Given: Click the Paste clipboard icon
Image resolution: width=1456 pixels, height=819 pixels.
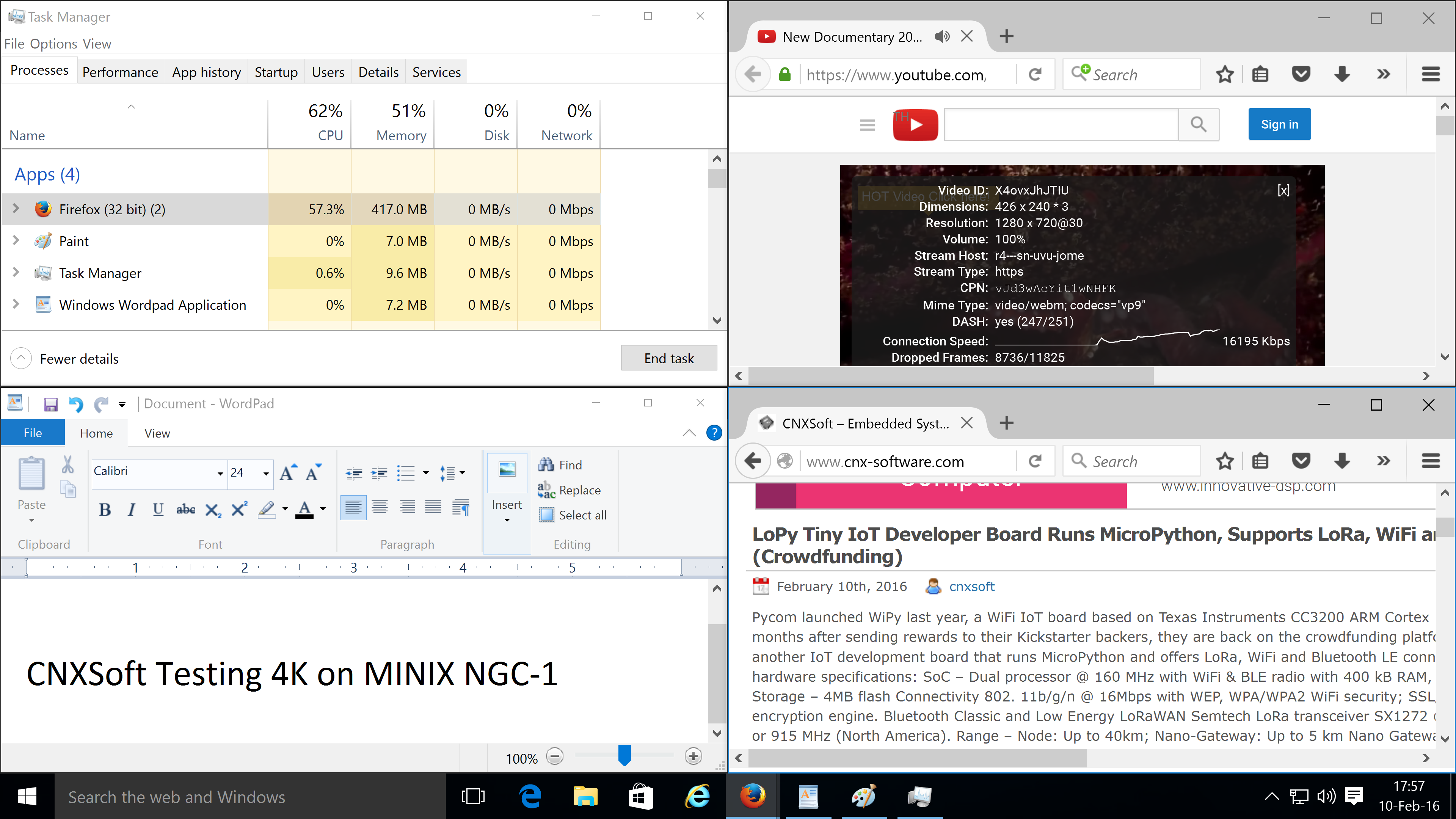Looking at the screenshot, I should point(31,474).
